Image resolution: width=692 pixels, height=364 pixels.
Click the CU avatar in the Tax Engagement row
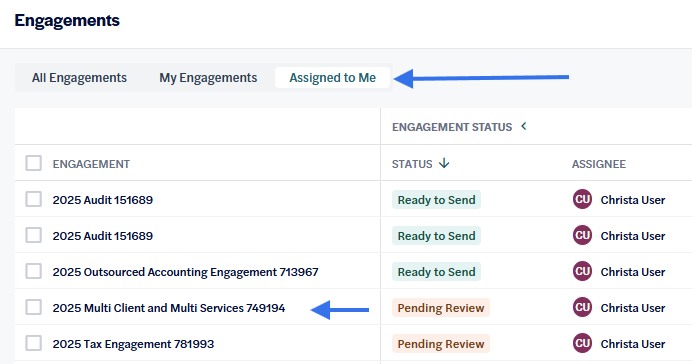pos(582,343)
